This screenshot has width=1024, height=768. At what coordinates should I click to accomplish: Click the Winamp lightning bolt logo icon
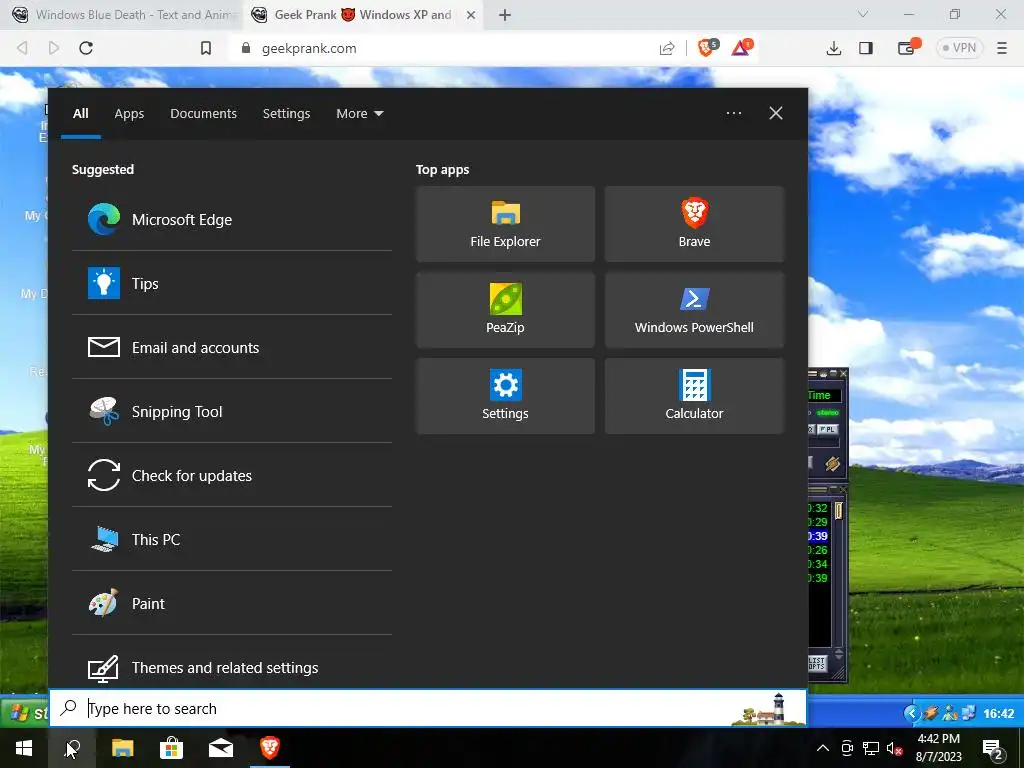[x=833, y=464]
